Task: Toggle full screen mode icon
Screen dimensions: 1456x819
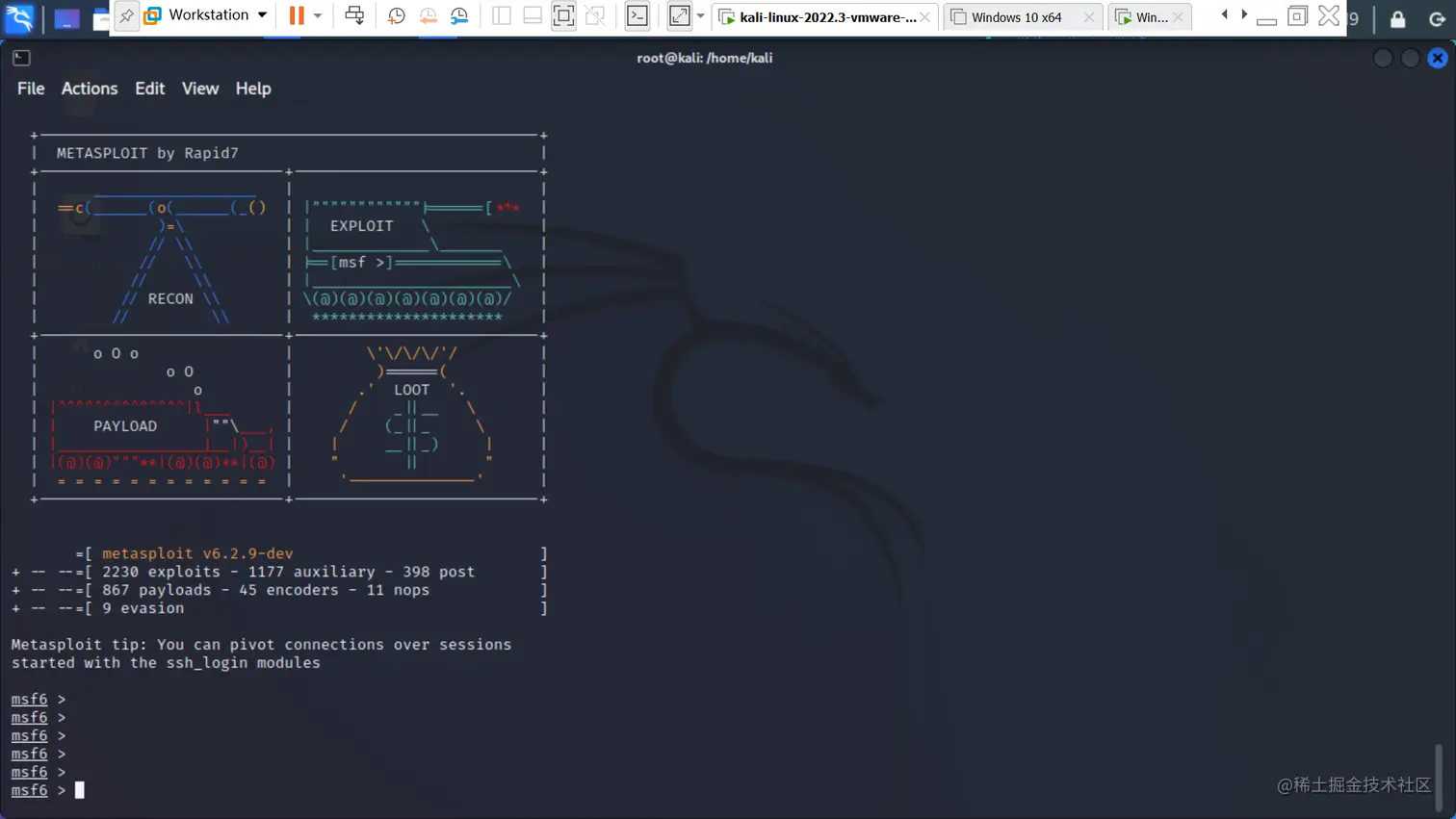Action: point(564,15)
